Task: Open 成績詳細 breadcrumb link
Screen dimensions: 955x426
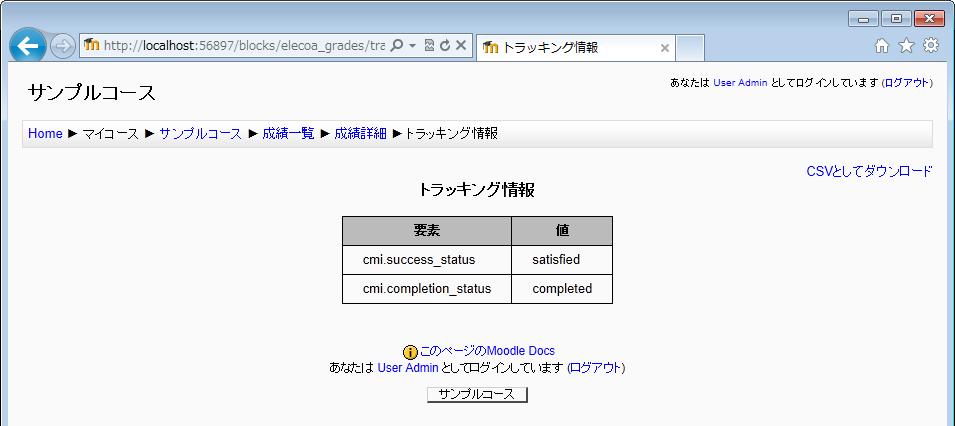Action: point(360,134)
